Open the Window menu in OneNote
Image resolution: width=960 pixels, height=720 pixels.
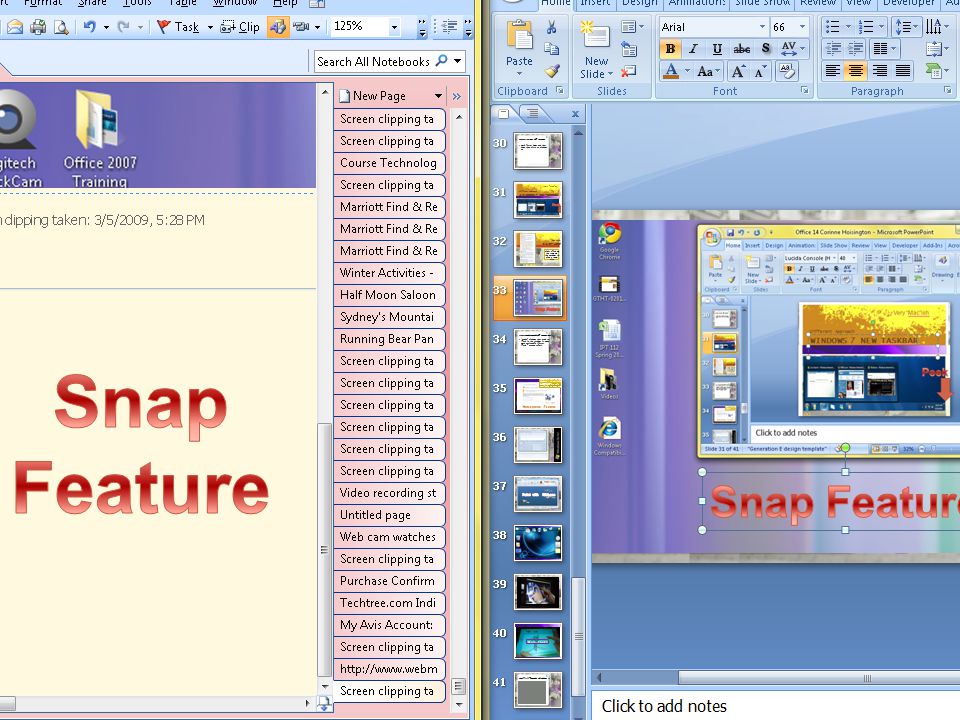click(x=235, y=4)
